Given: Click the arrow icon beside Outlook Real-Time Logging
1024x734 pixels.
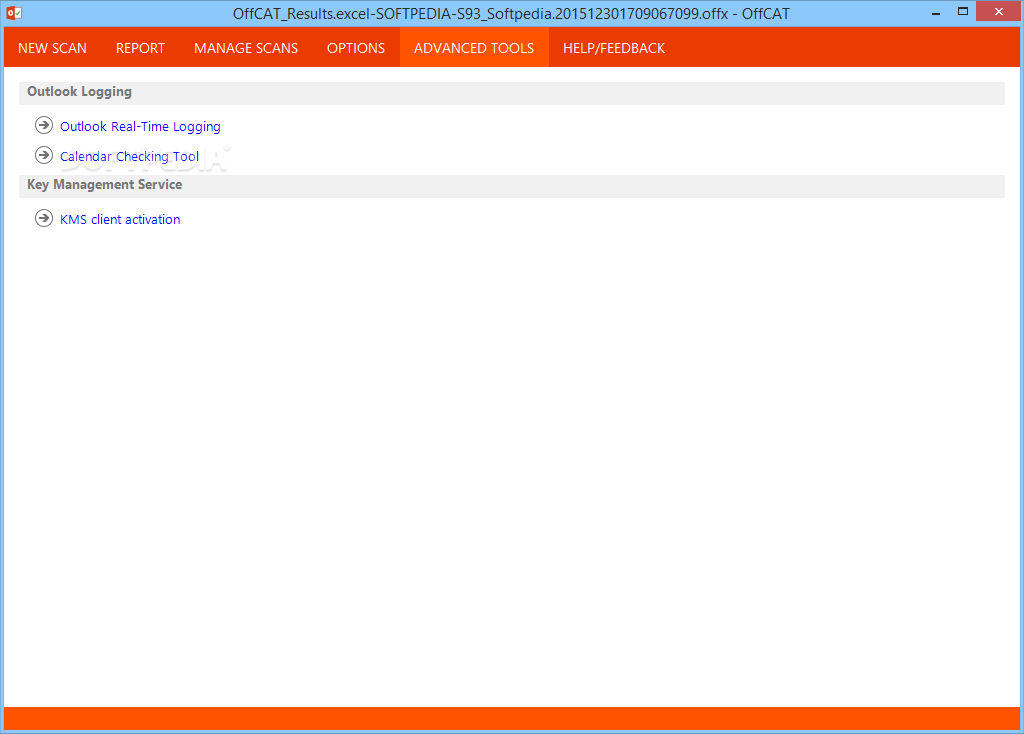Looking at the screenshot, I should pyautogui.click(x=44, y=125).
